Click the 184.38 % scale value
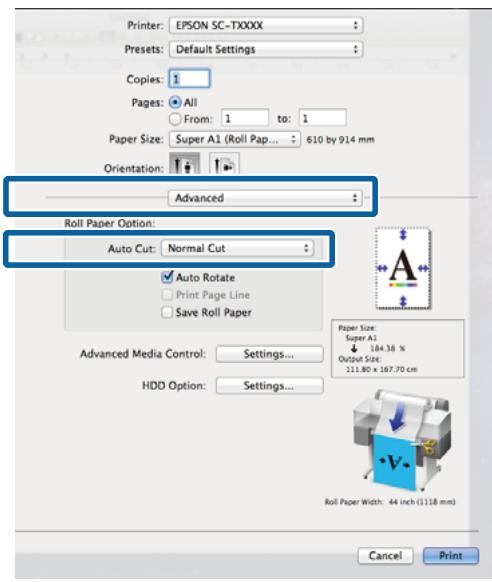This screenshot has height=582, width=492. coord(388,349)
